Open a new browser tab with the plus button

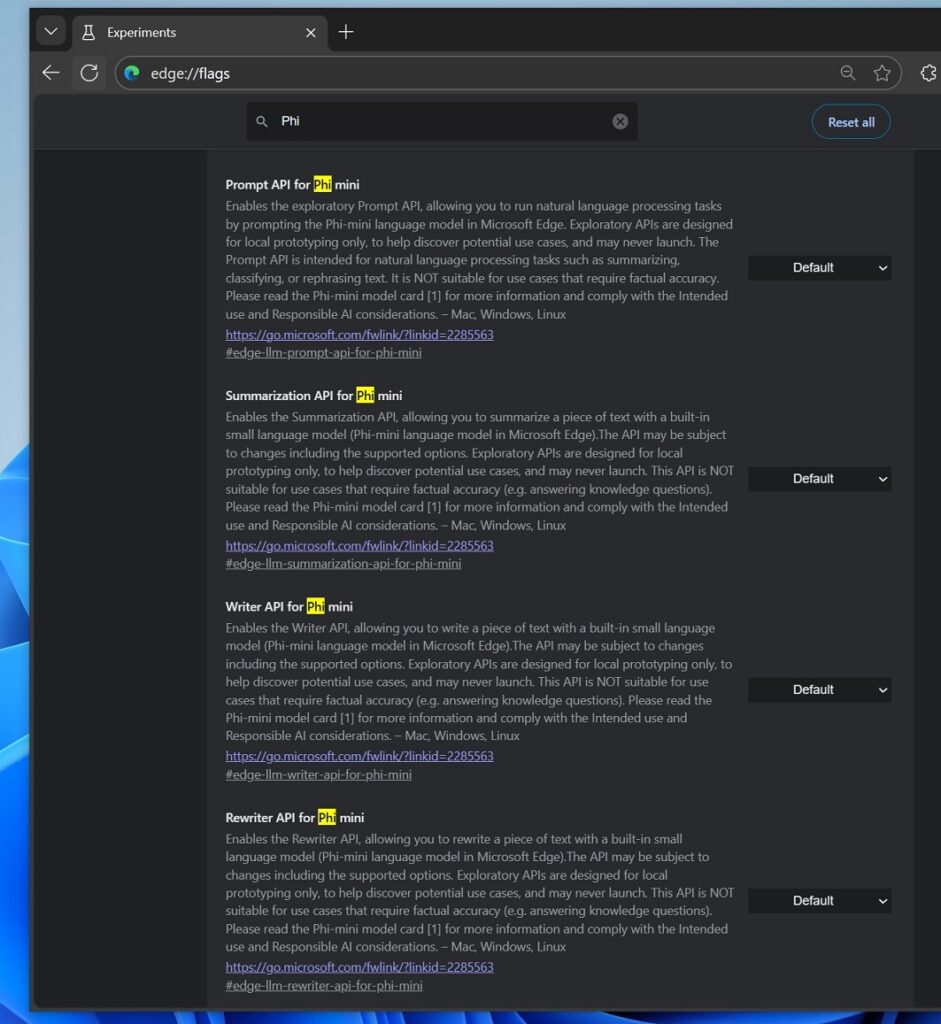click(x=346, y=31)
